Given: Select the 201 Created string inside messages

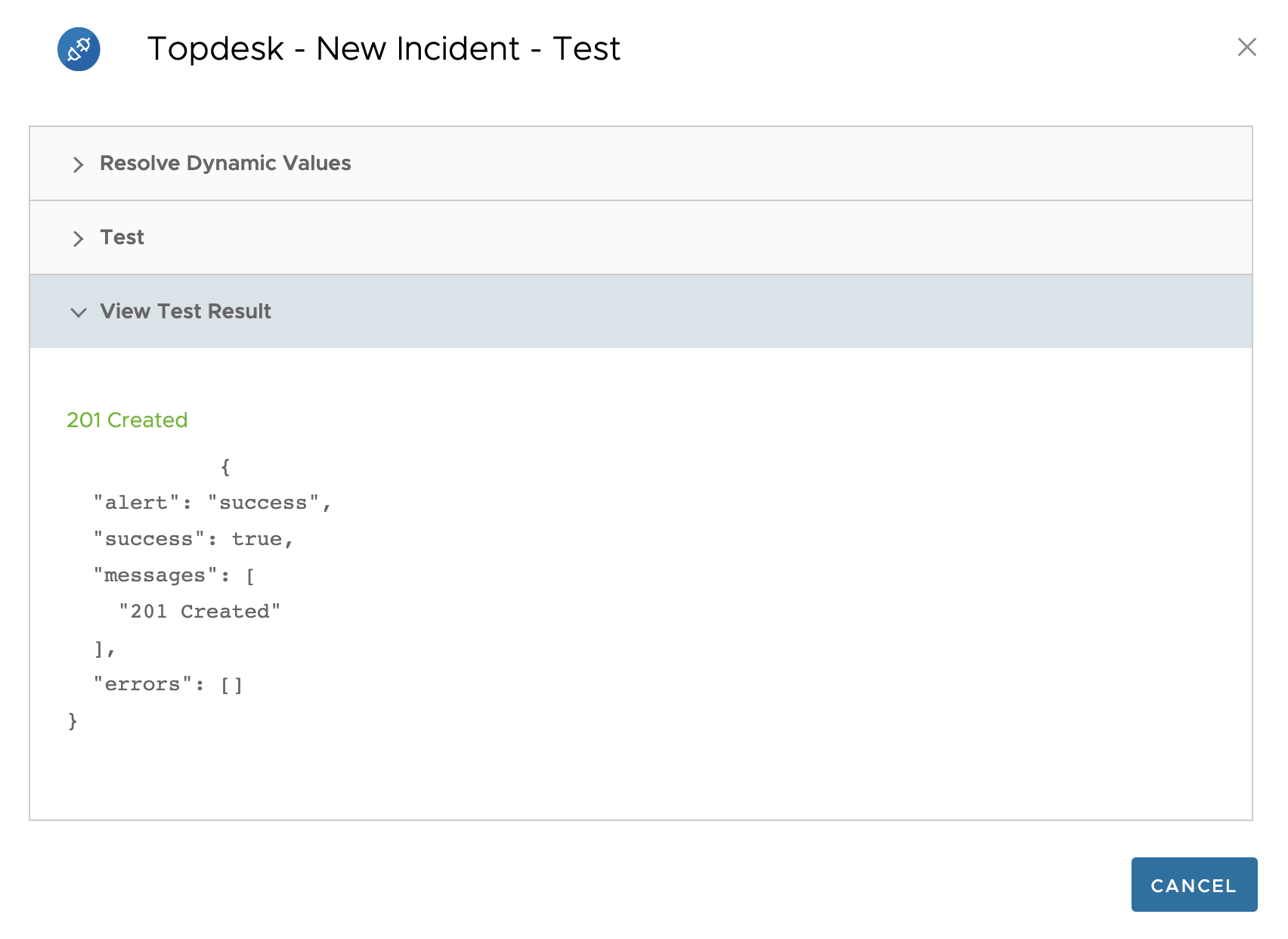Looking at the screenshot, I should click(x=200, y=611).
